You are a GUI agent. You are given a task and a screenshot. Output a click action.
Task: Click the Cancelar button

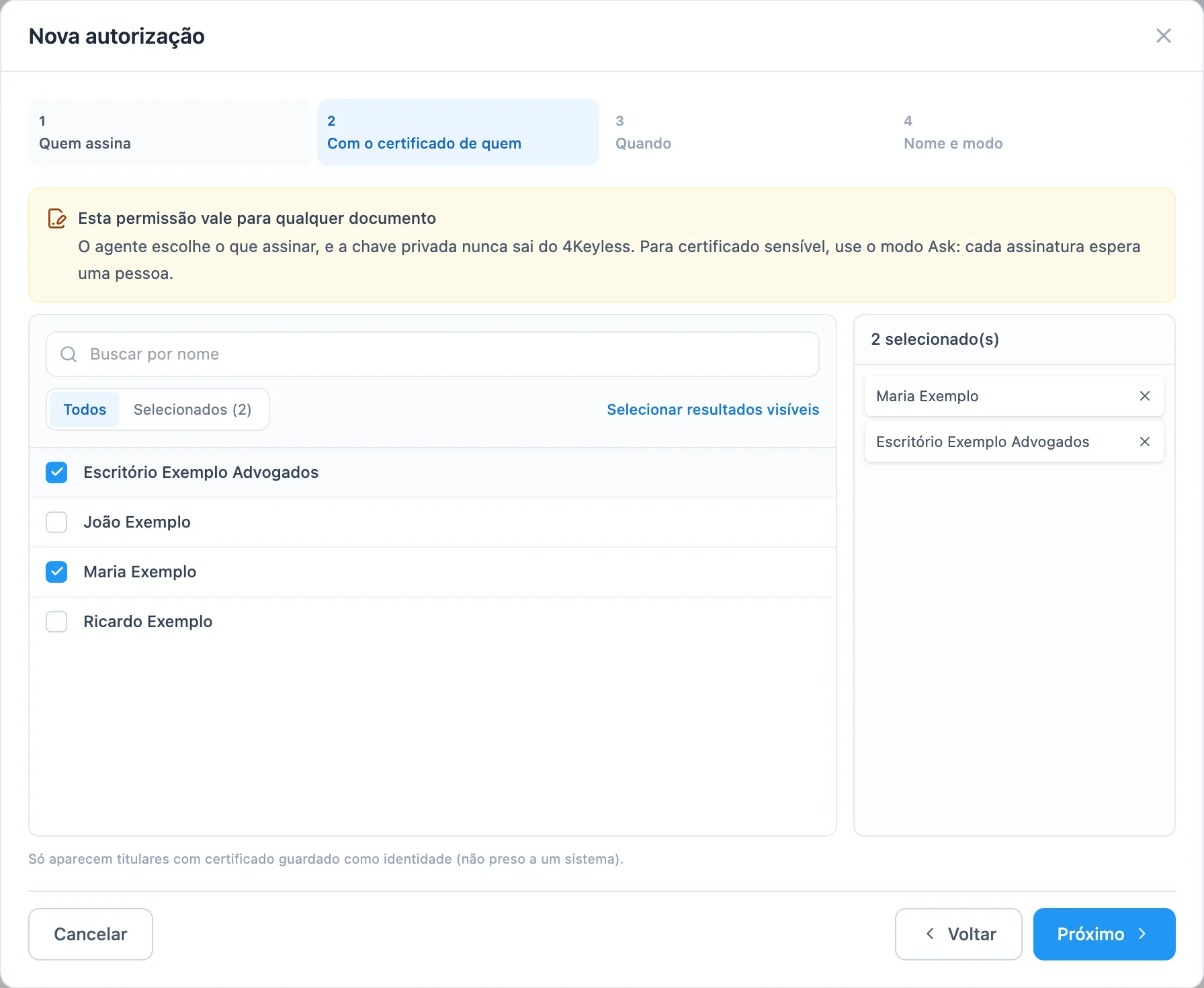(91, 934)
